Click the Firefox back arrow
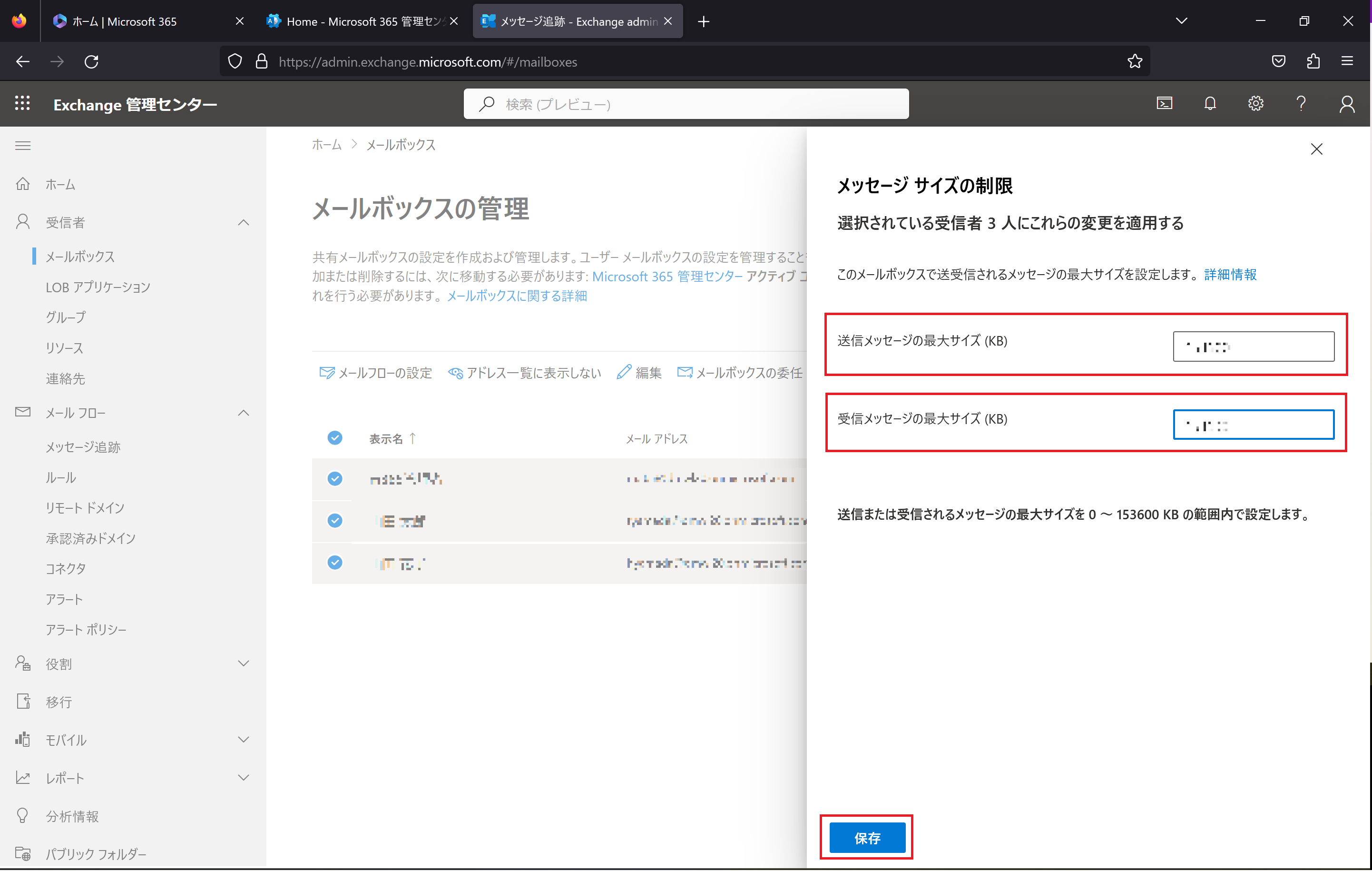The width and height of the screenshot is (1372, 871). click(23, 61)
